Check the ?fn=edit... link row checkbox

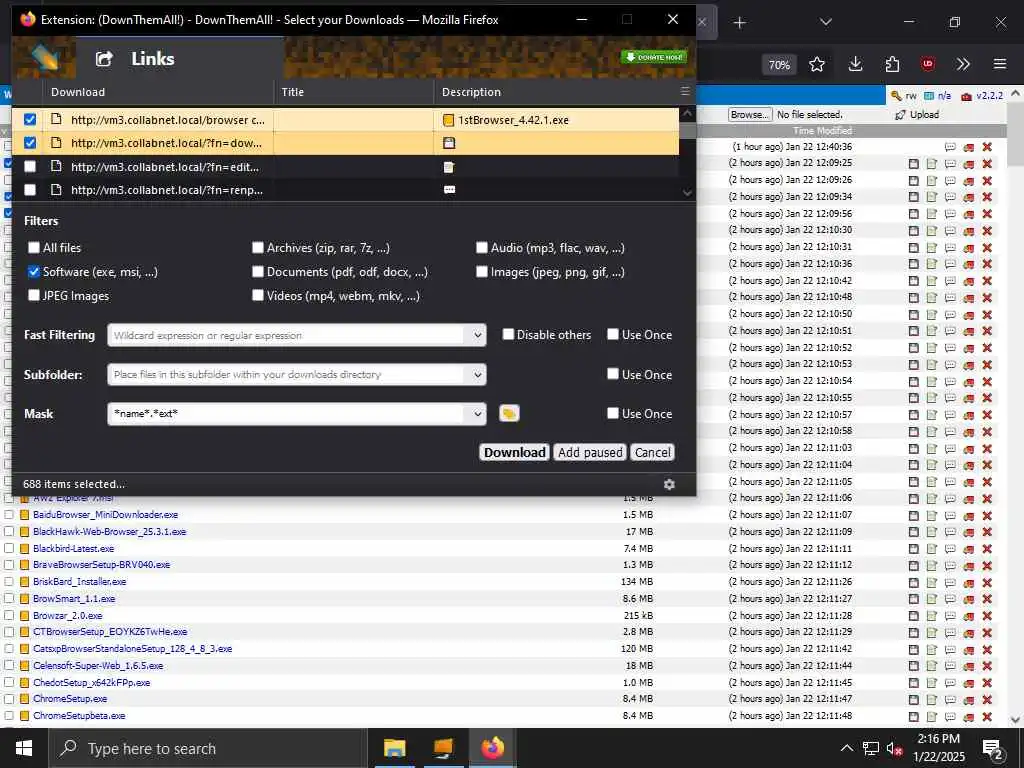(30, 167)
